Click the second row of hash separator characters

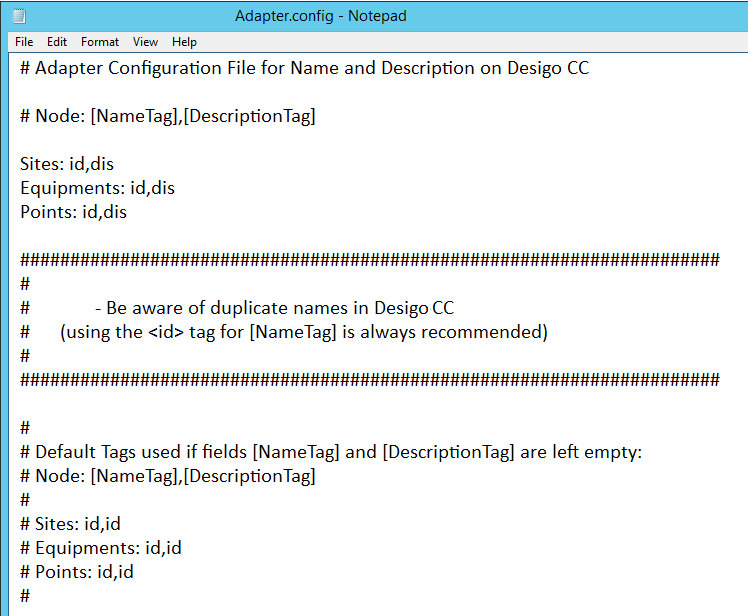[369, 380]
